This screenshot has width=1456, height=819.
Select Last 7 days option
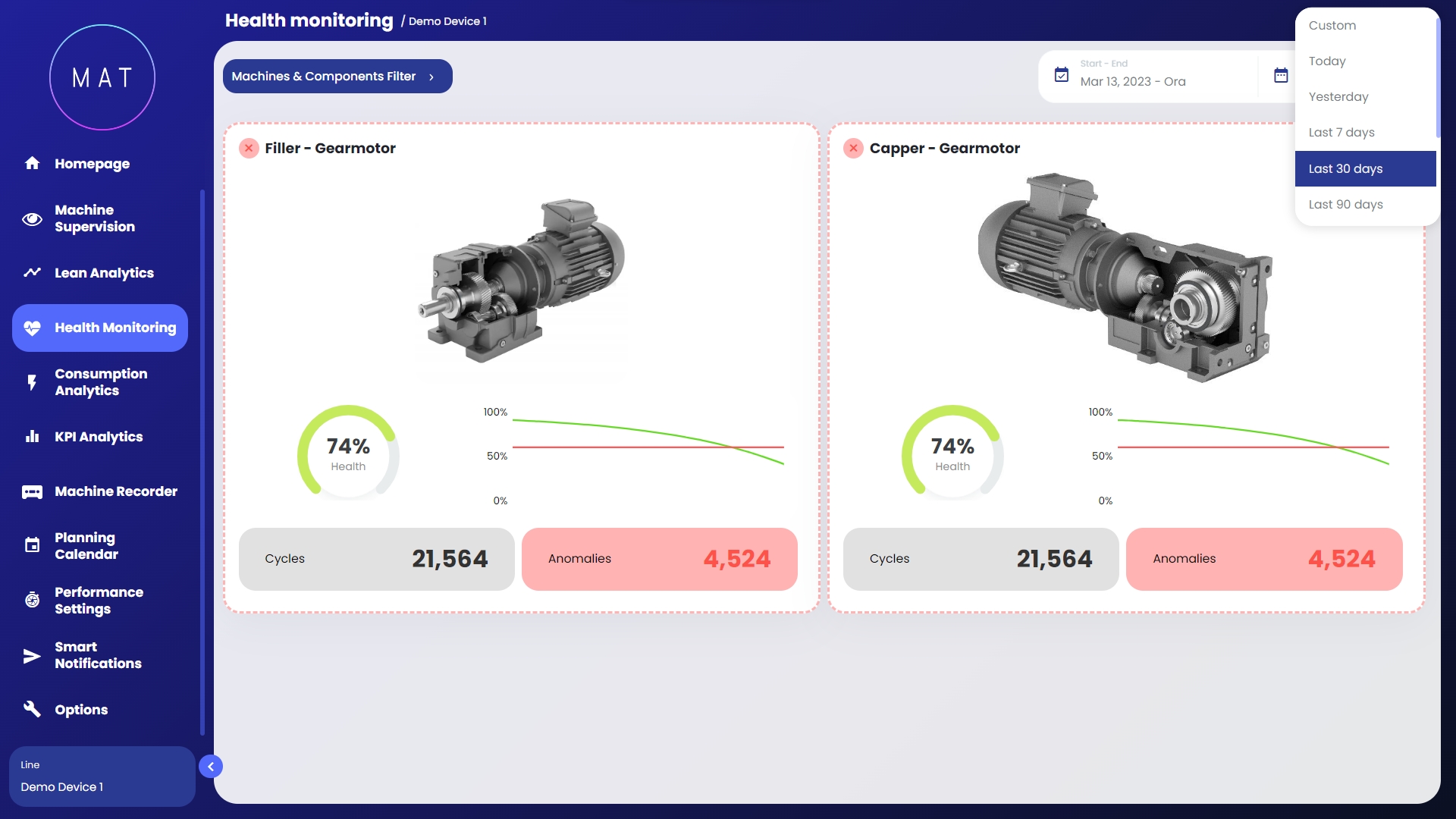tap(1341, 133)
